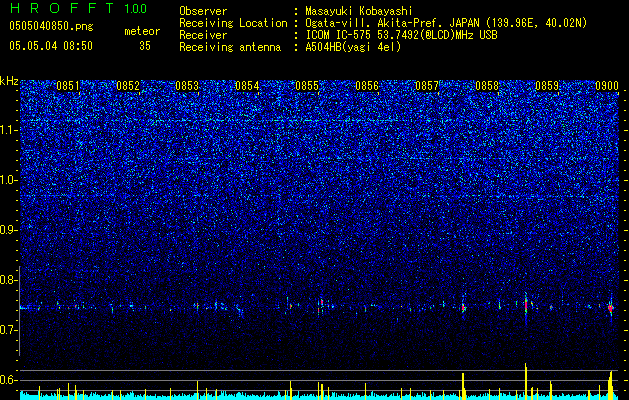Image resolution: width=629 pixels, height=400 pixels.
Task: Click observer name Masayuki Kobayashi
Action: (x=359, y=11)
